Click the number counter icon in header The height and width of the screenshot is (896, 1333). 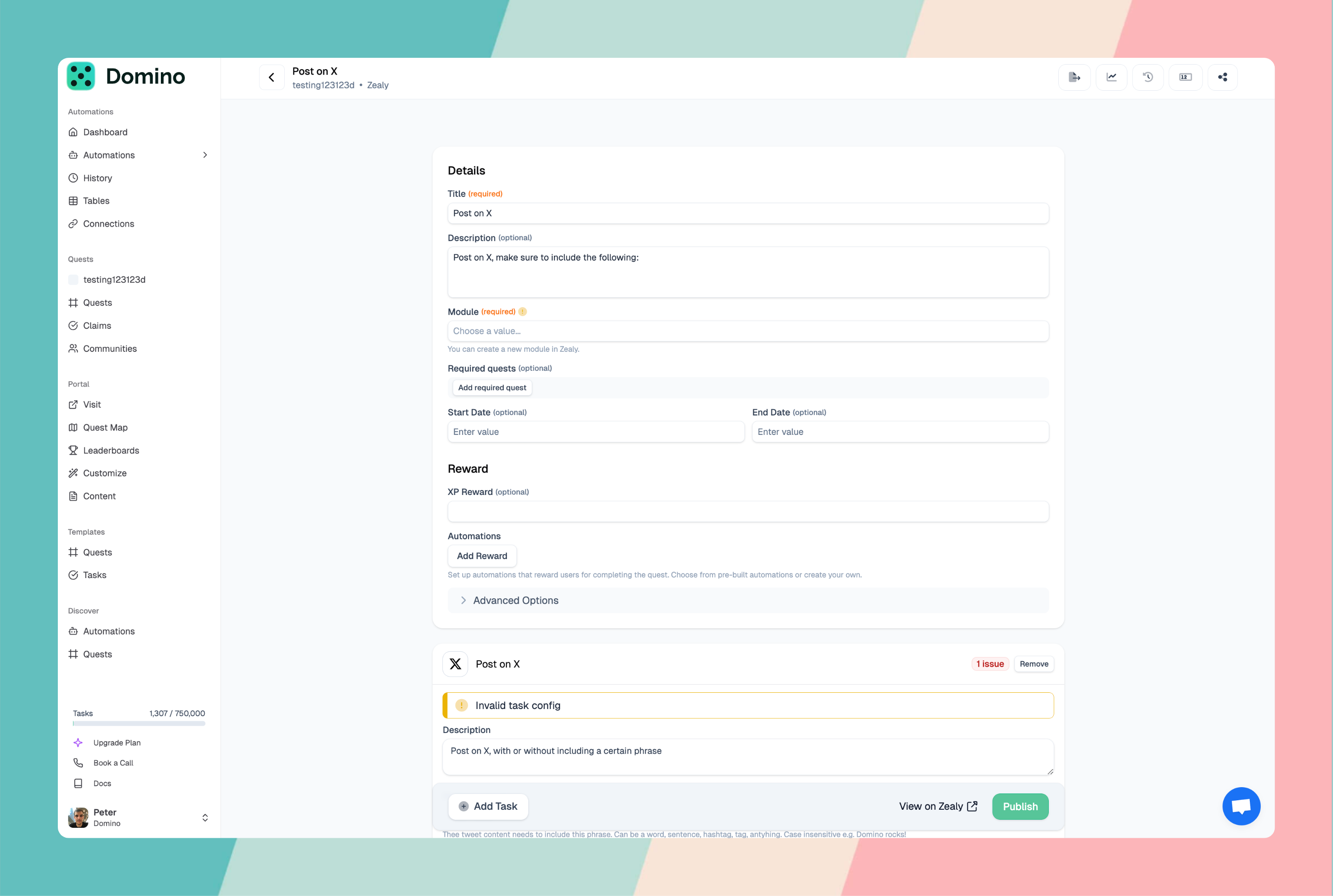coord(1186,77)
